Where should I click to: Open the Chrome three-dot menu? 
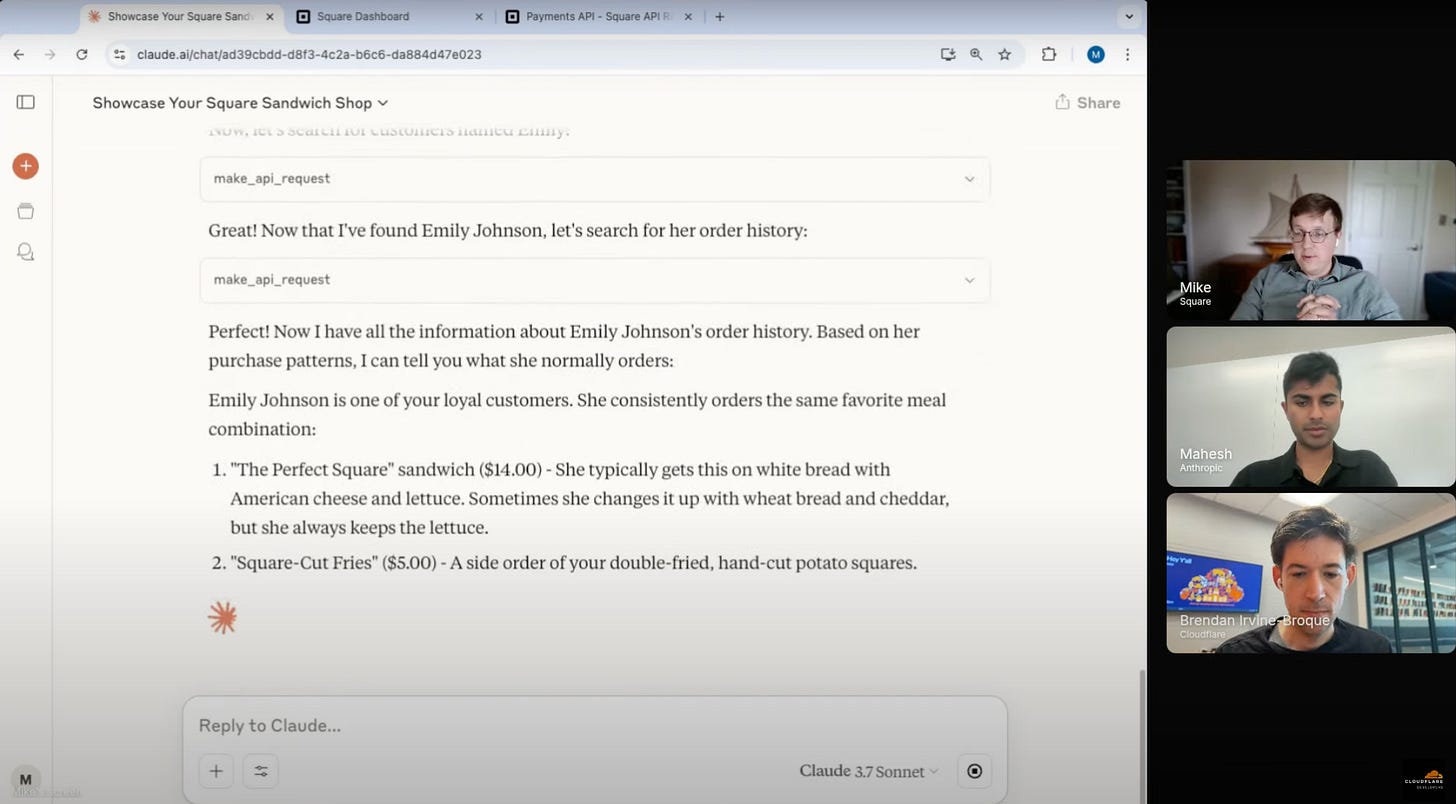tap(1128, 54)
